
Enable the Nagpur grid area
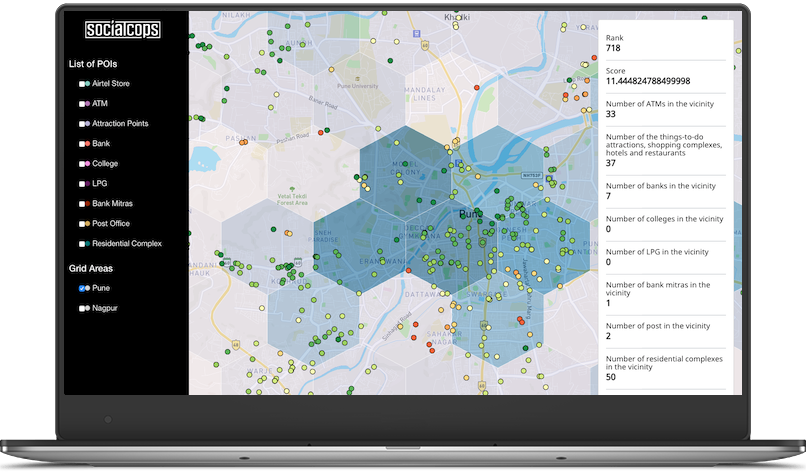81,308
